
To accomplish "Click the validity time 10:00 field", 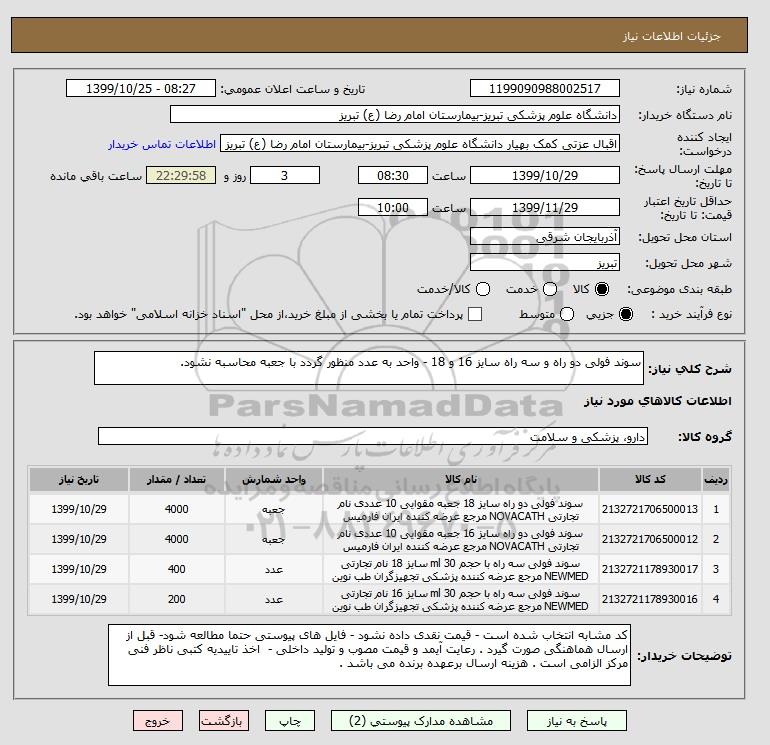I will pyautogui.click(x=393, y=207).
